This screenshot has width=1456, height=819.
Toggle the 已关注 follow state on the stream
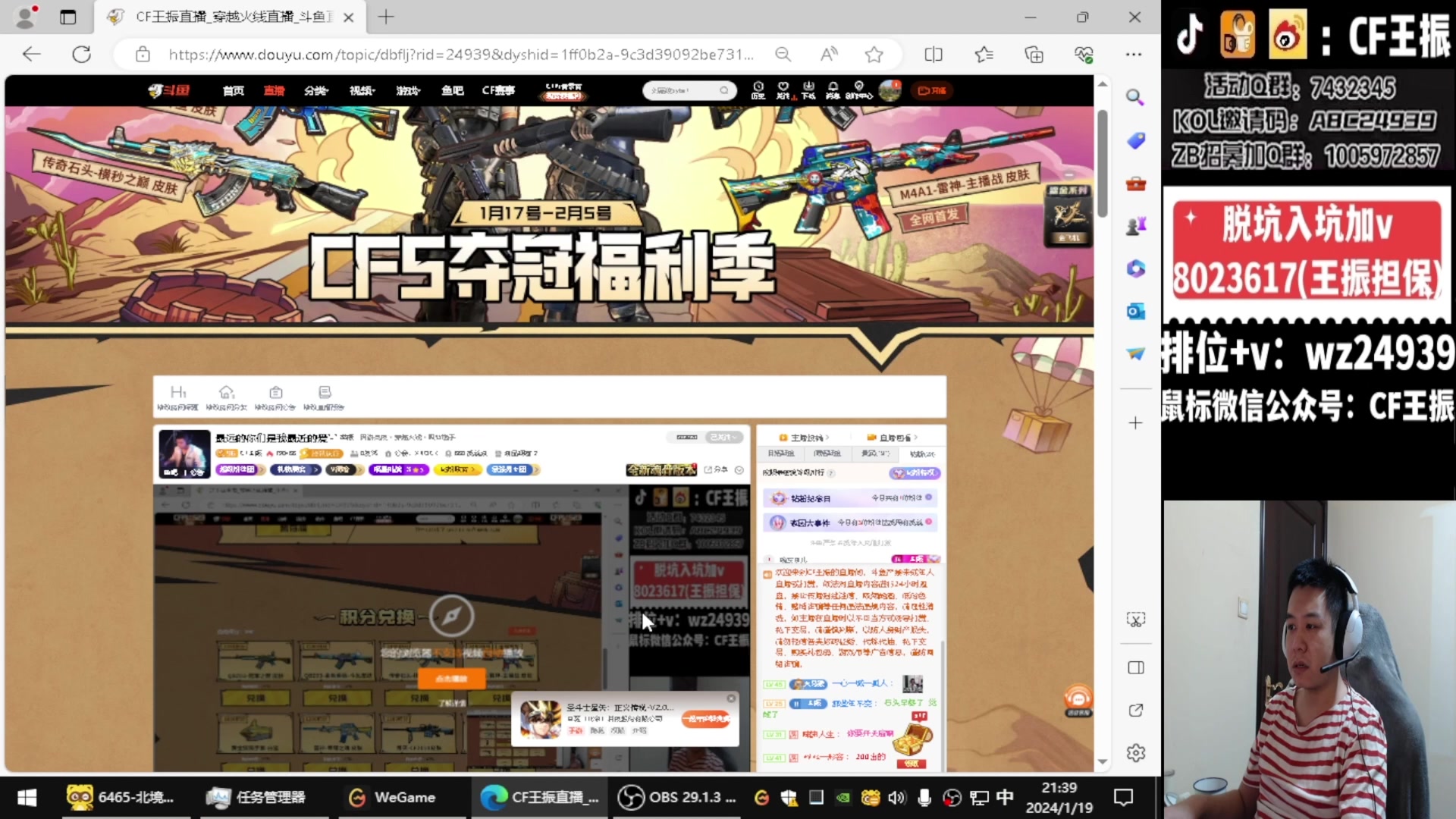coord(720,437)
